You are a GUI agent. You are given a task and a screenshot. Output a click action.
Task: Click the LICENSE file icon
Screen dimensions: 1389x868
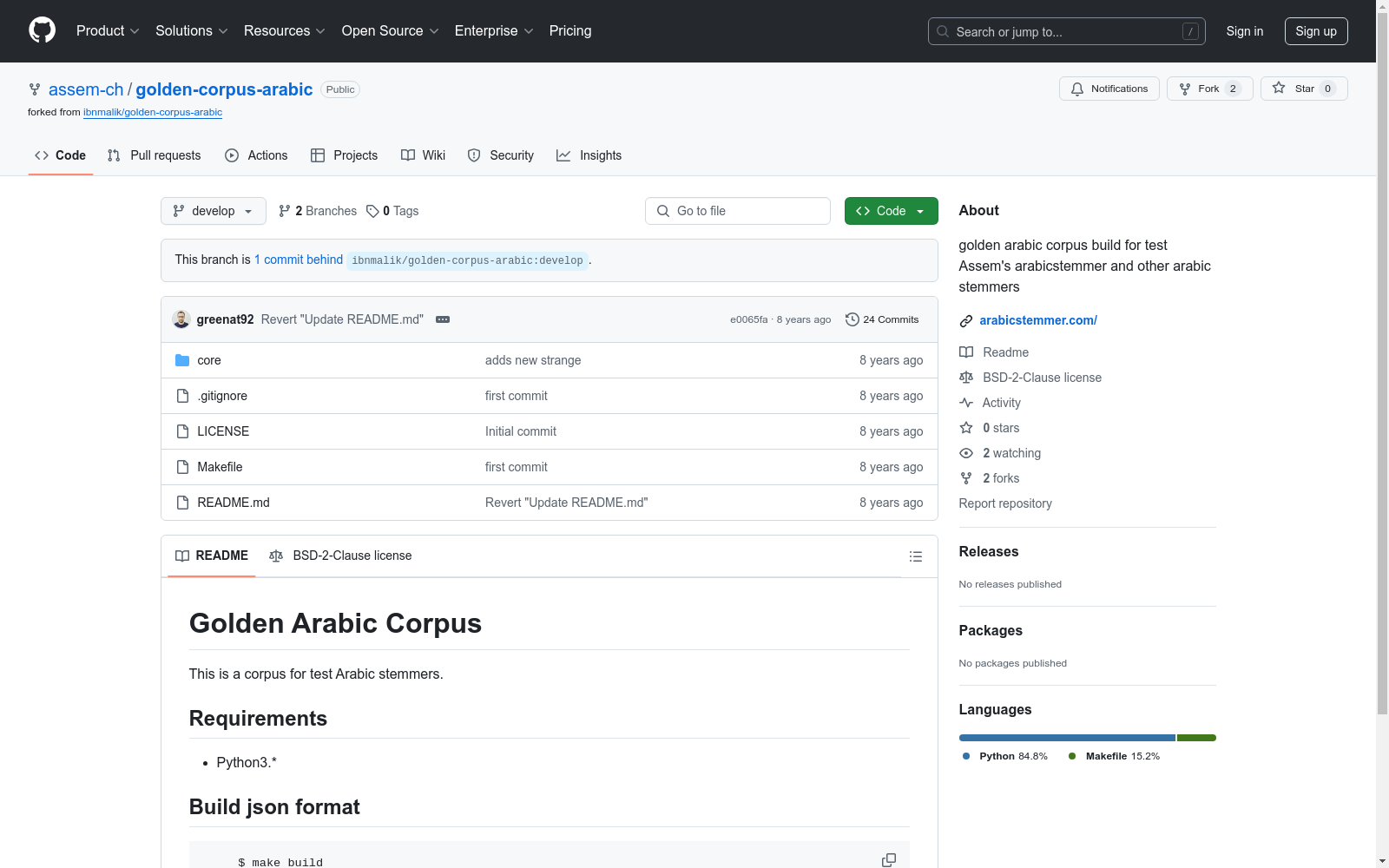[182, 431]
